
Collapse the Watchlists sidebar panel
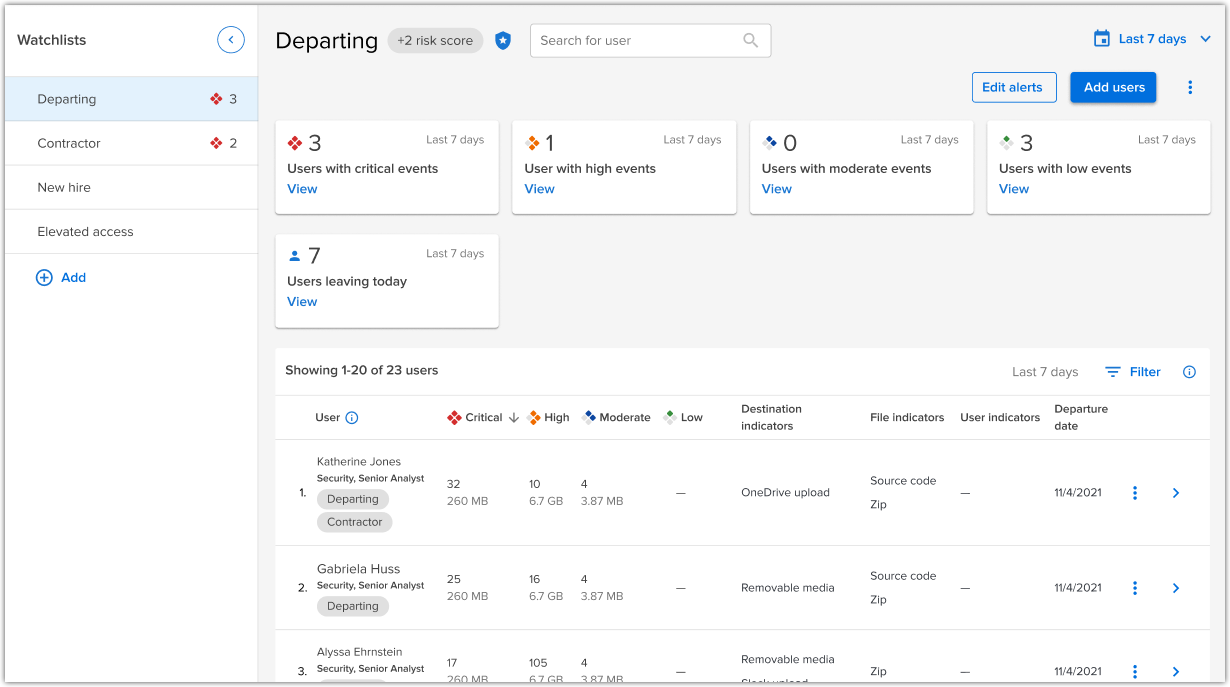231,40
